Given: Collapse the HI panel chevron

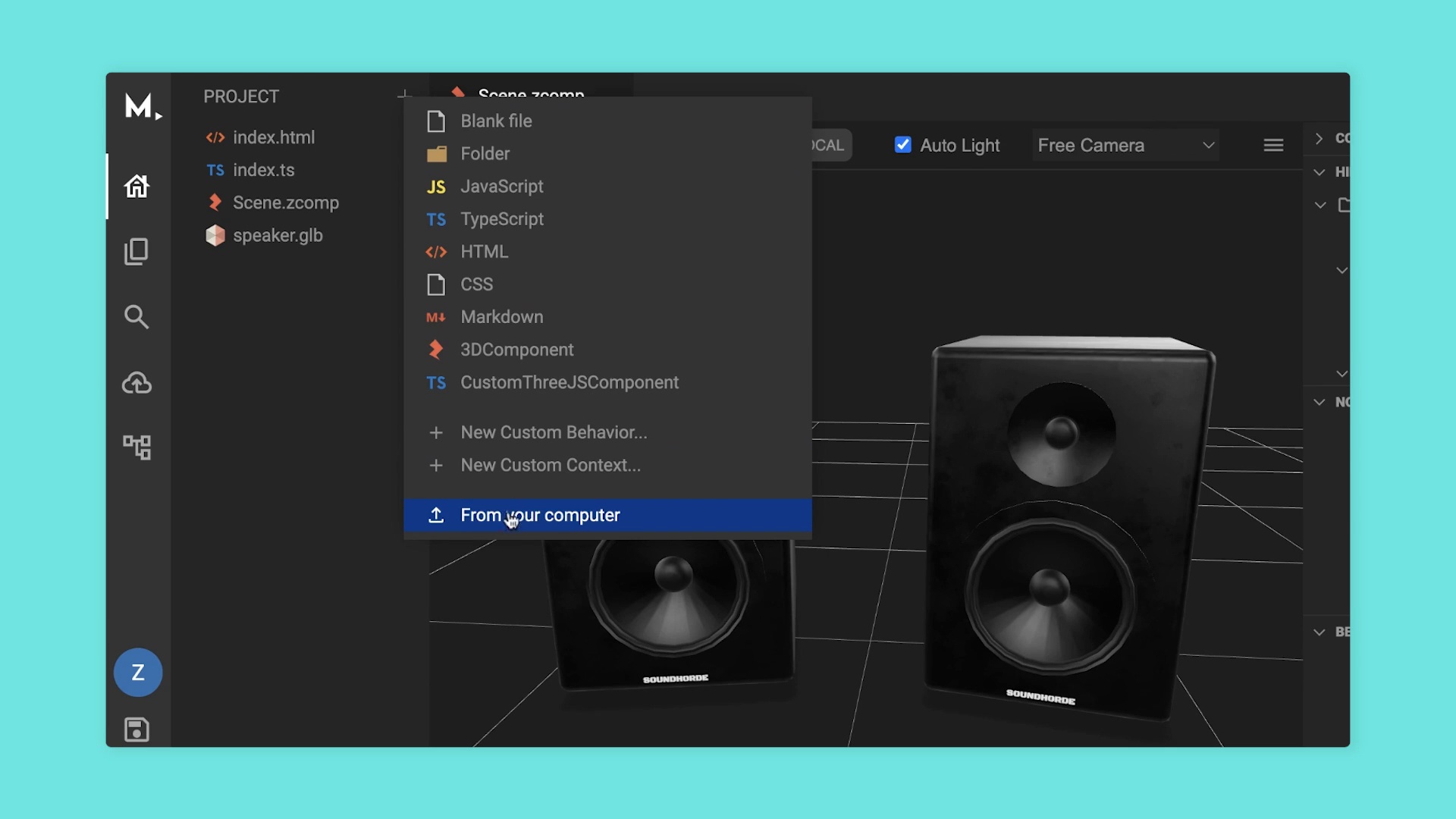Looking at the screenshot, I should coord(1319,172).
